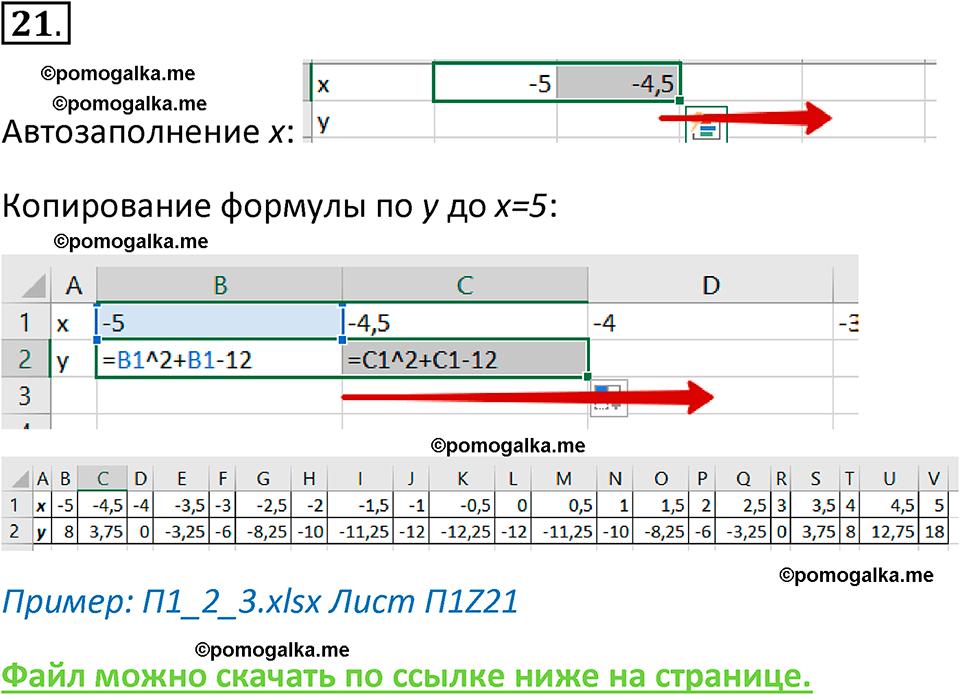Open the green 'Файл можно скачать по ссылке' link

(x=407, y=676)
